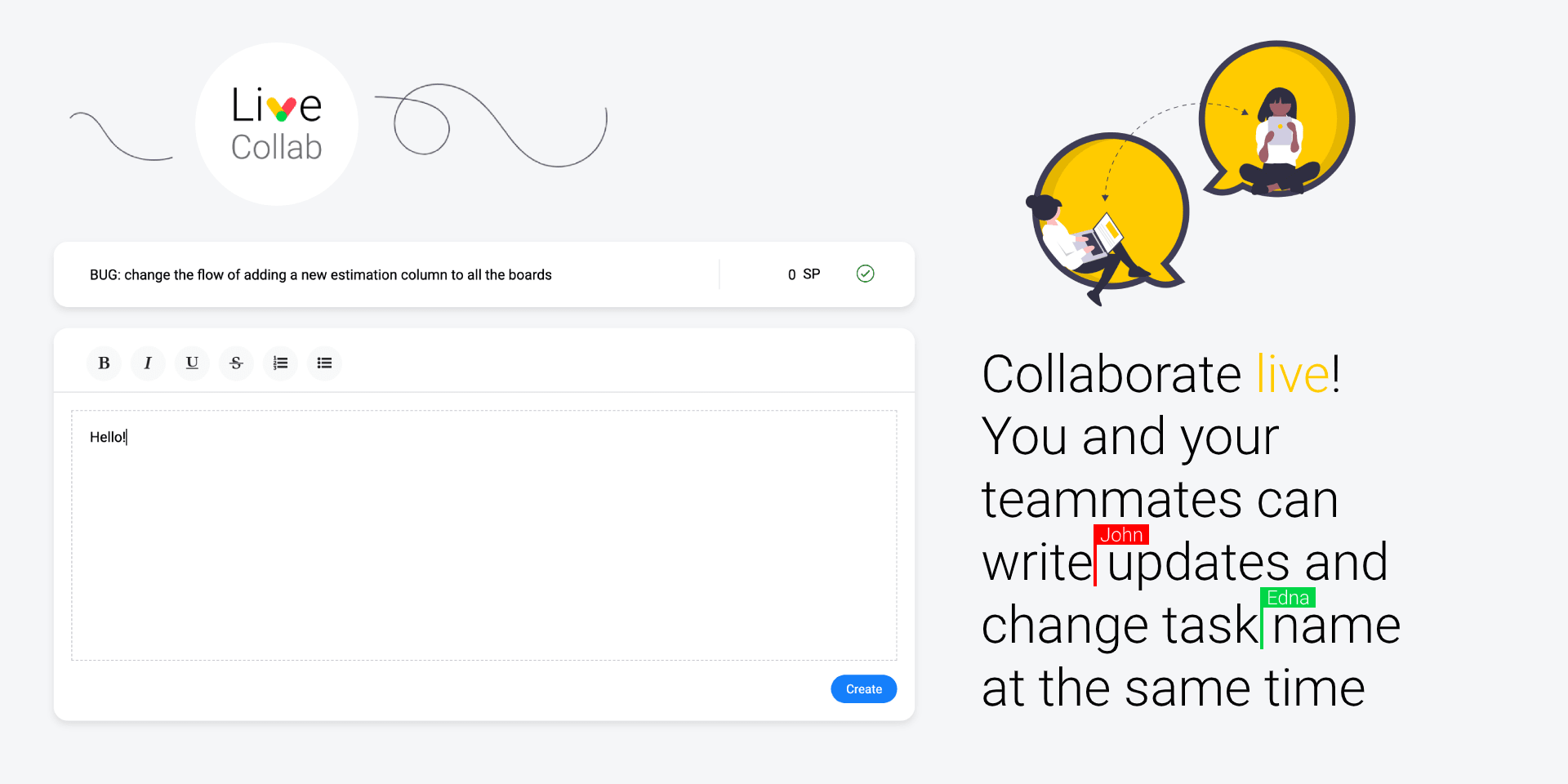Edit the story points value 0
The width and height of the screenshot is (1568, 784).
pos(791,275)
